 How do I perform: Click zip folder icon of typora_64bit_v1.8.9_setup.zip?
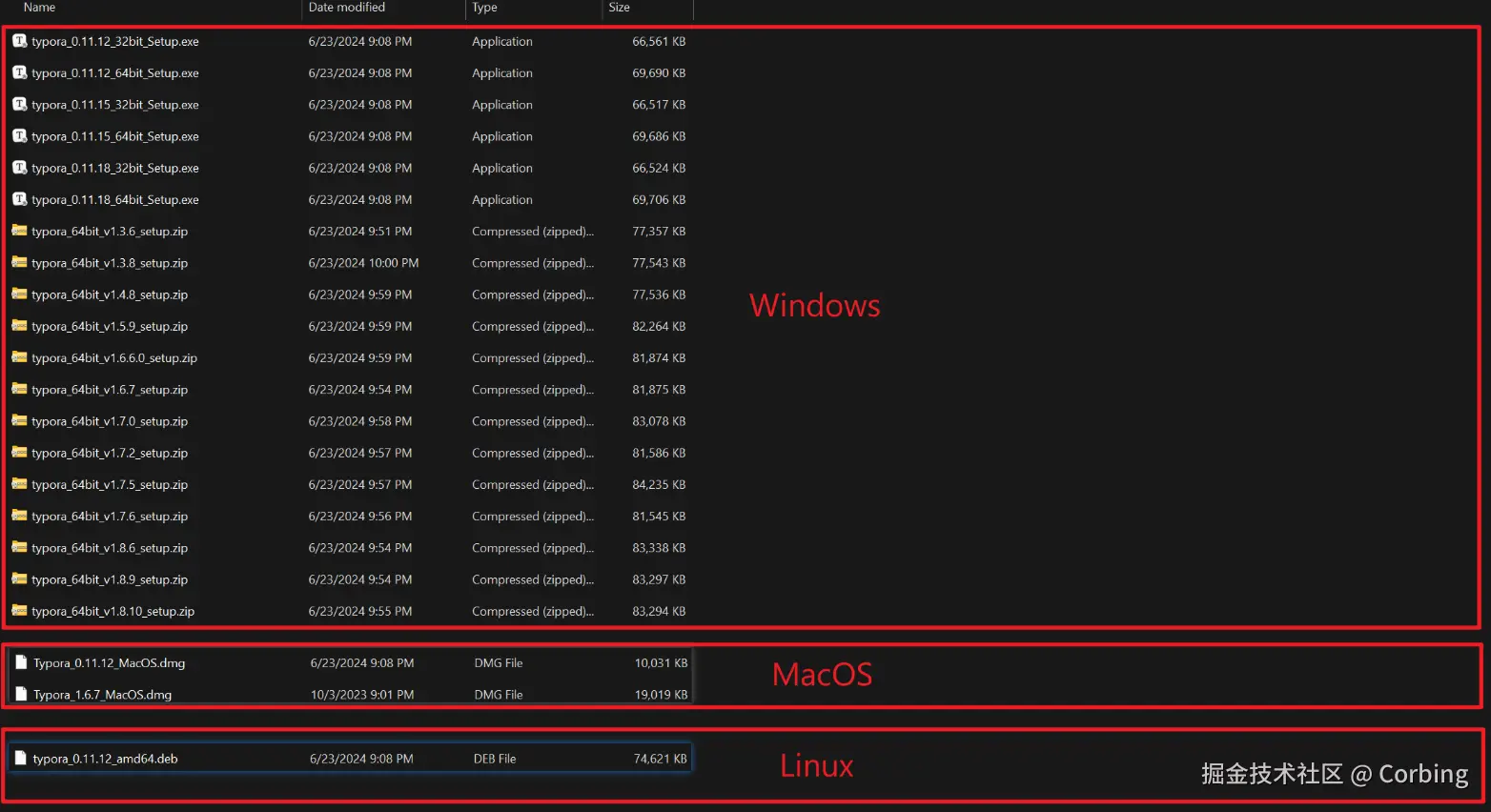tap(19, 579)
